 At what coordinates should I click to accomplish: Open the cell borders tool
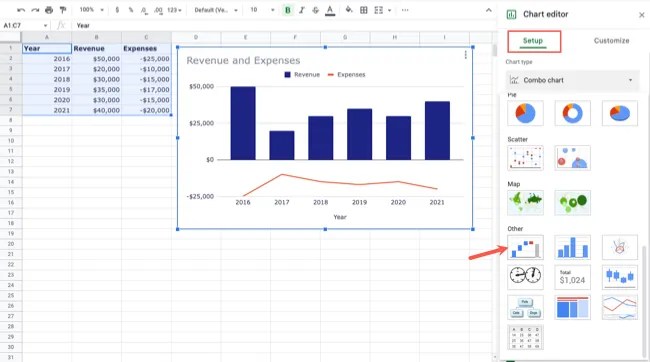[x=364, y=10]
